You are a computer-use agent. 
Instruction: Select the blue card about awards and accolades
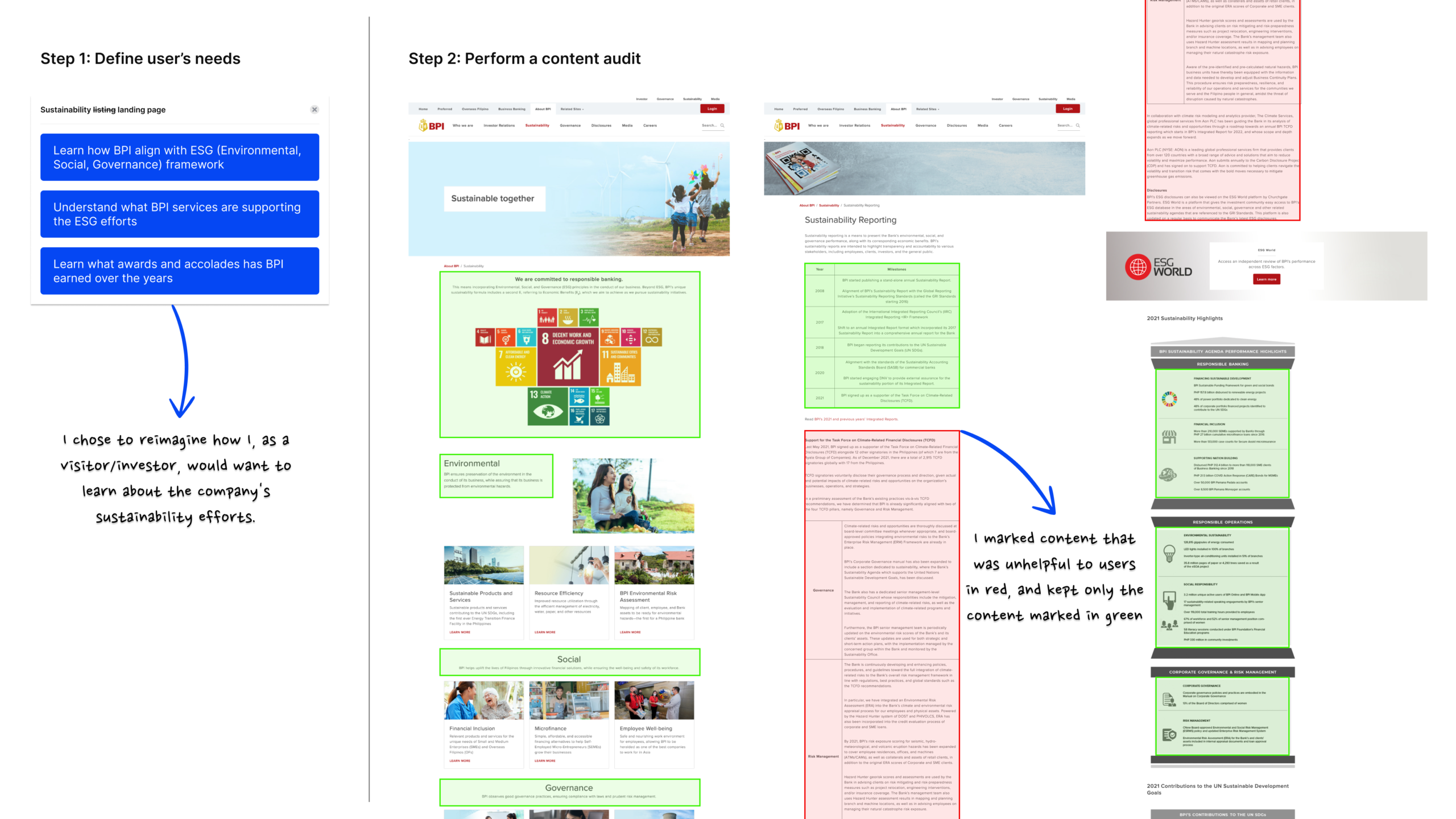pos(180,271)
